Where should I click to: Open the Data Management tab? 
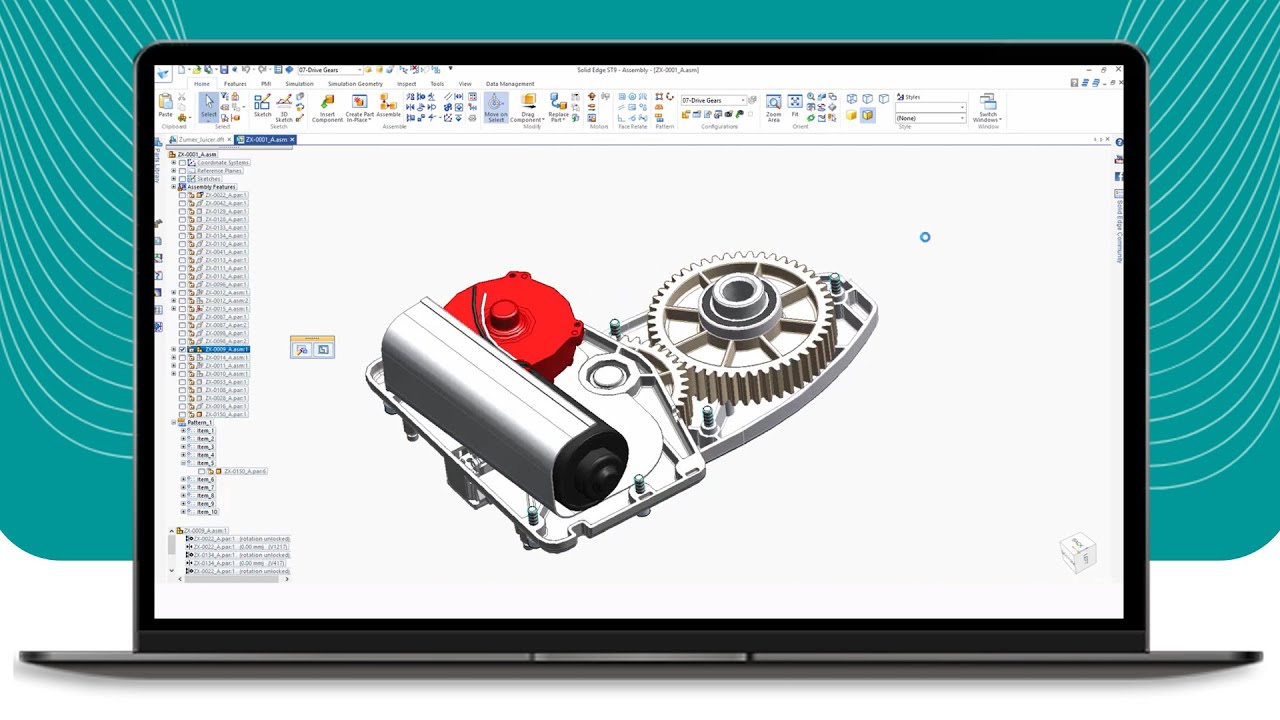pos(510,84)
